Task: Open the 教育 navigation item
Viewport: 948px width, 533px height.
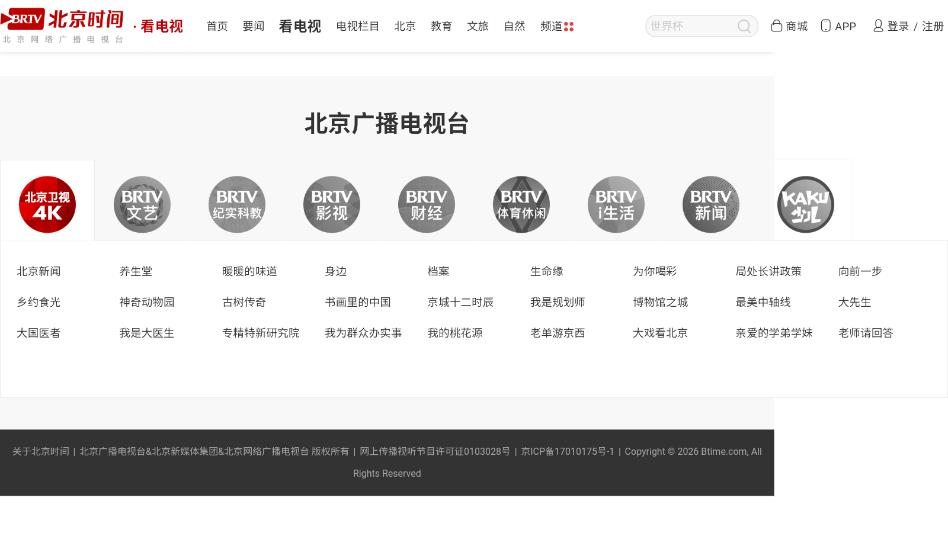Action: click(x=441, y=26)
